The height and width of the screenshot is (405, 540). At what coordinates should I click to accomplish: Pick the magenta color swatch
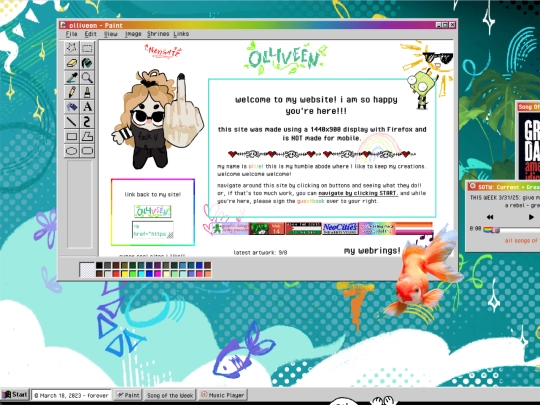(158, 273)
